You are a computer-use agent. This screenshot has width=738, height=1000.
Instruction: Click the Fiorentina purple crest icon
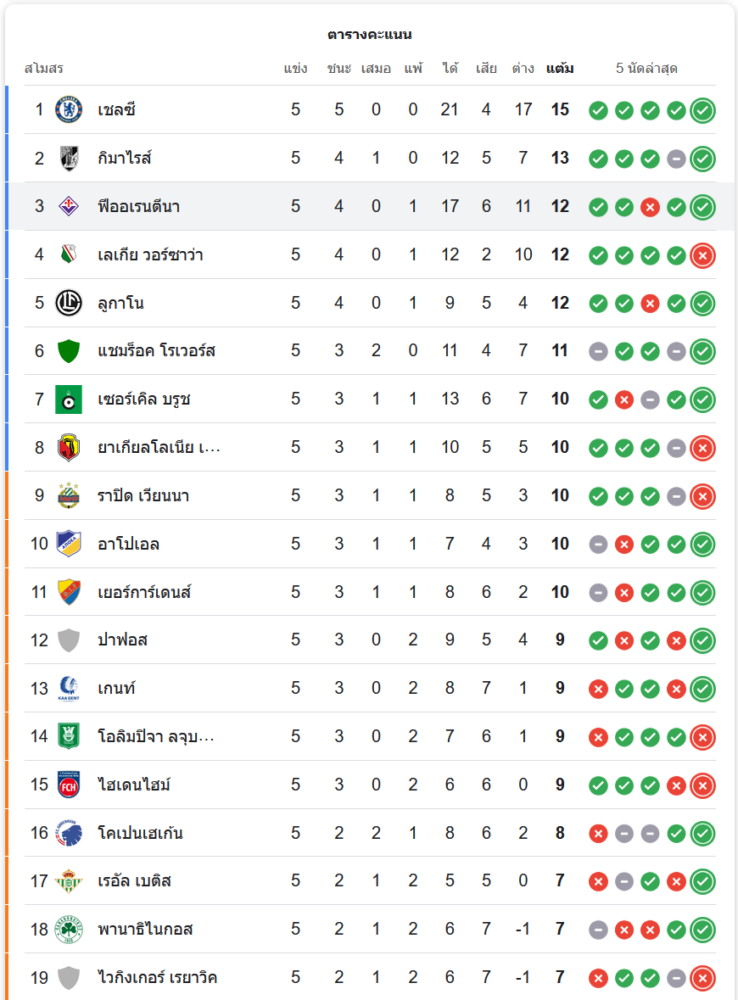click(x=69, y=206)
